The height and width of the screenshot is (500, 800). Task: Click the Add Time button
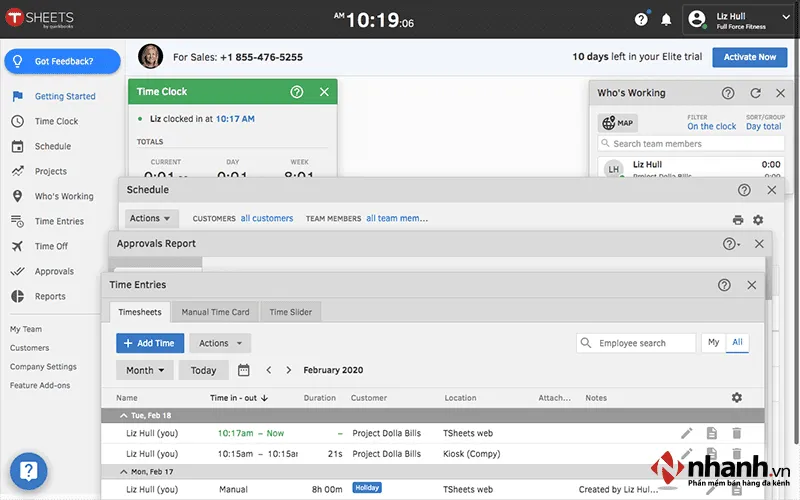pos(149,343)
